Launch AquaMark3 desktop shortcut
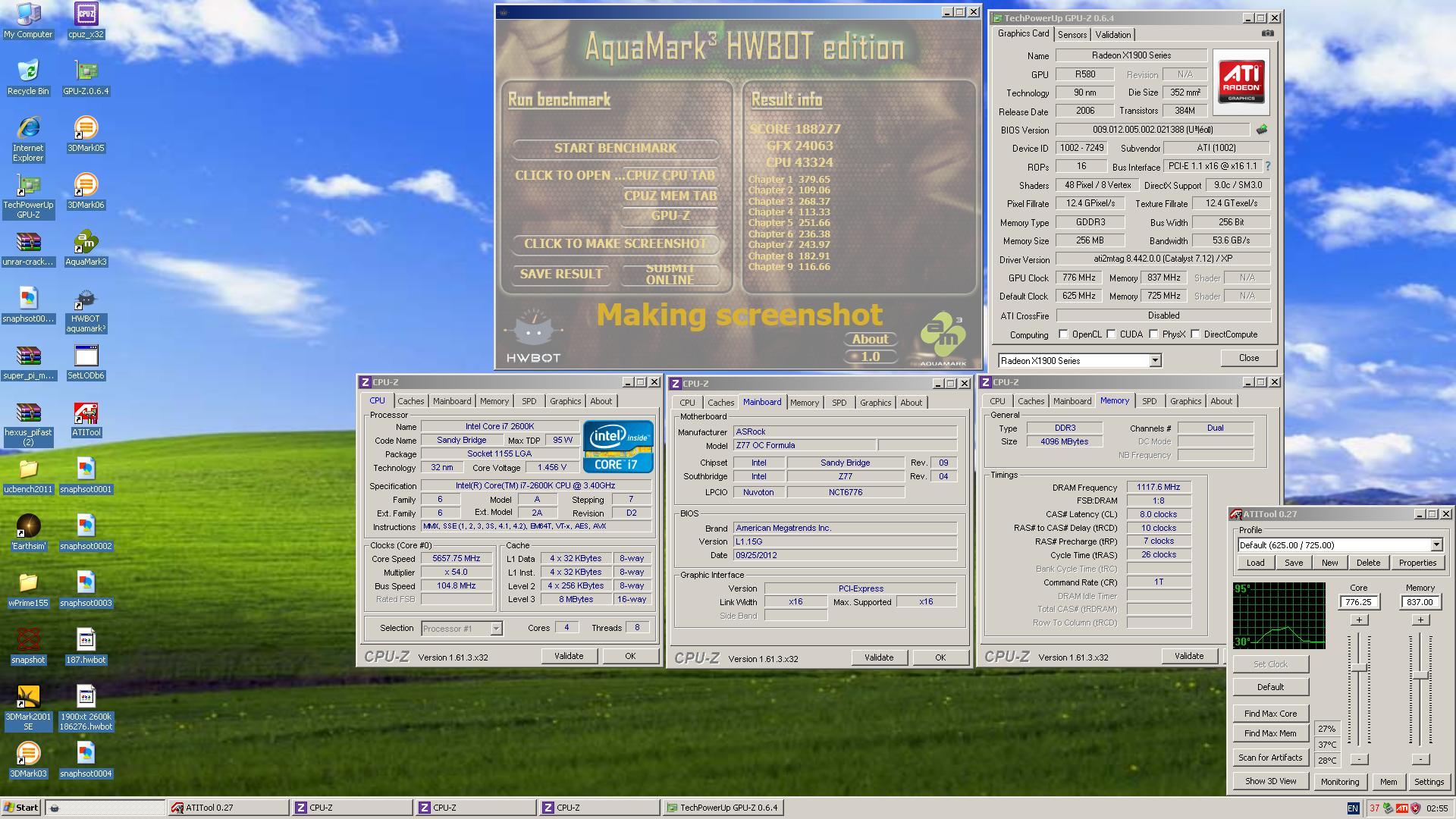The height and width of the screenshot is (819, 1456). tap(86, 248)
